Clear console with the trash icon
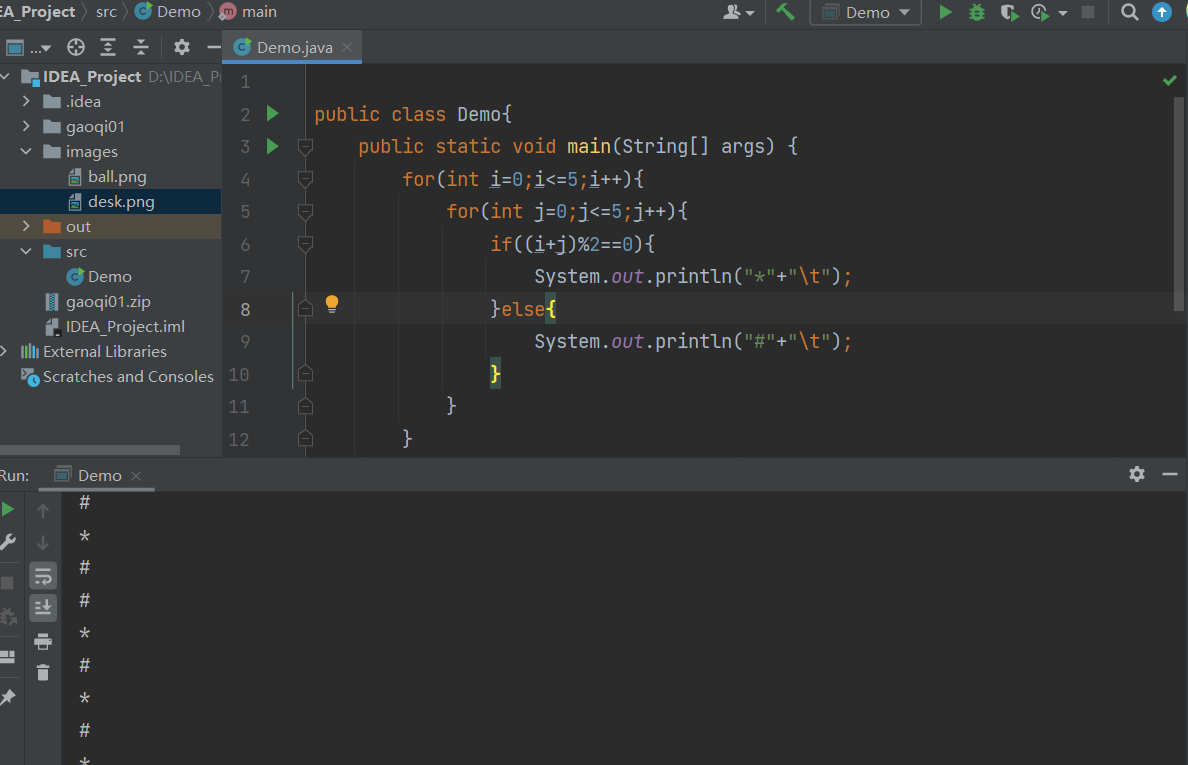 tap(43, 673)
